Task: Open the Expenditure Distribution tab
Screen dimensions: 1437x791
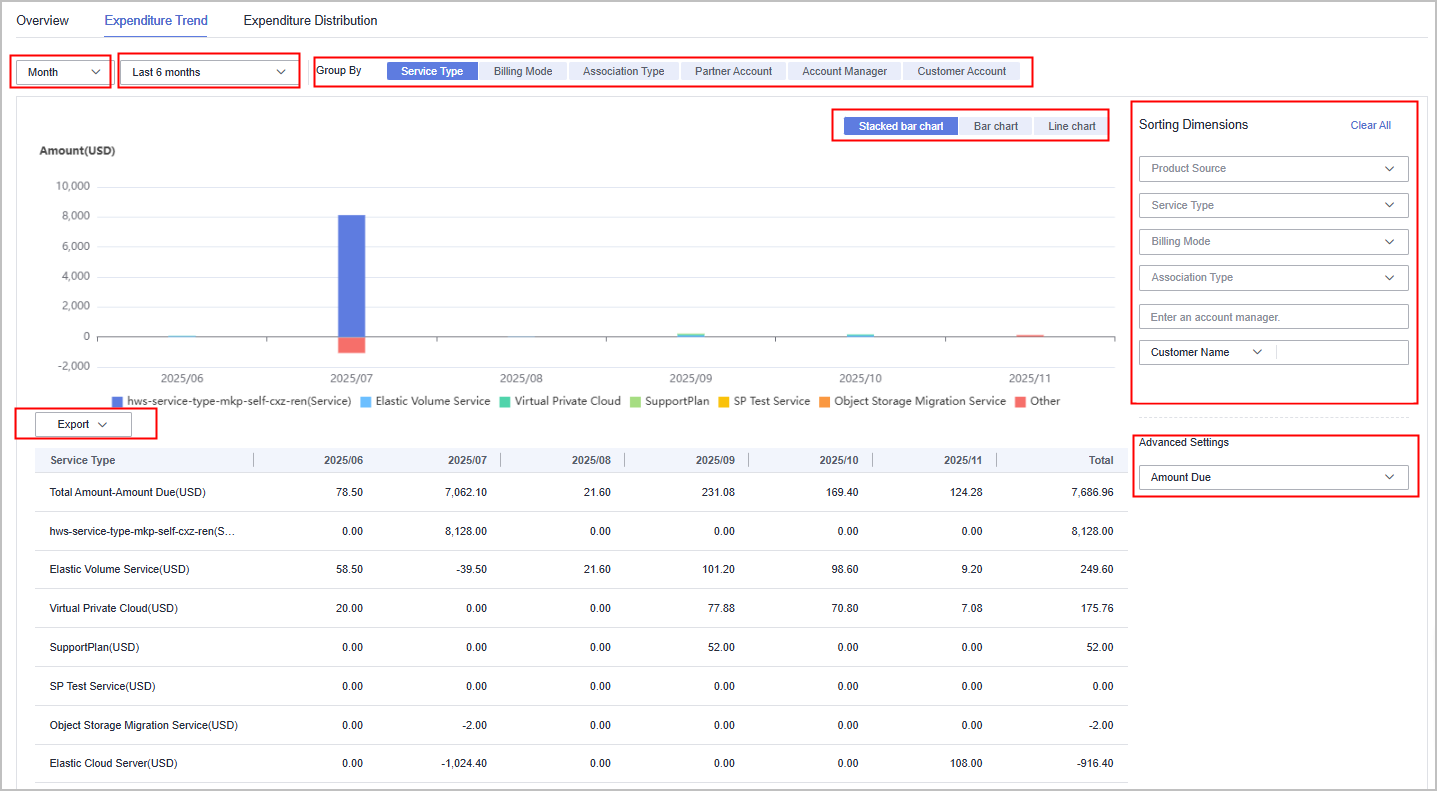Action: (x=310, y=20)
